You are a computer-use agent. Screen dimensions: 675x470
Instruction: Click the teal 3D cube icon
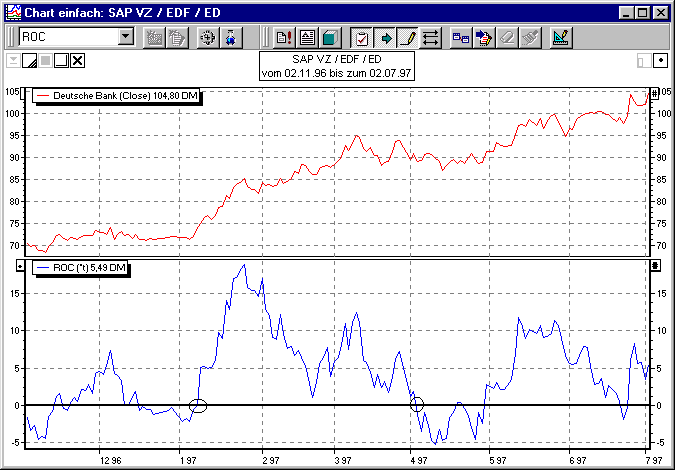330,38
